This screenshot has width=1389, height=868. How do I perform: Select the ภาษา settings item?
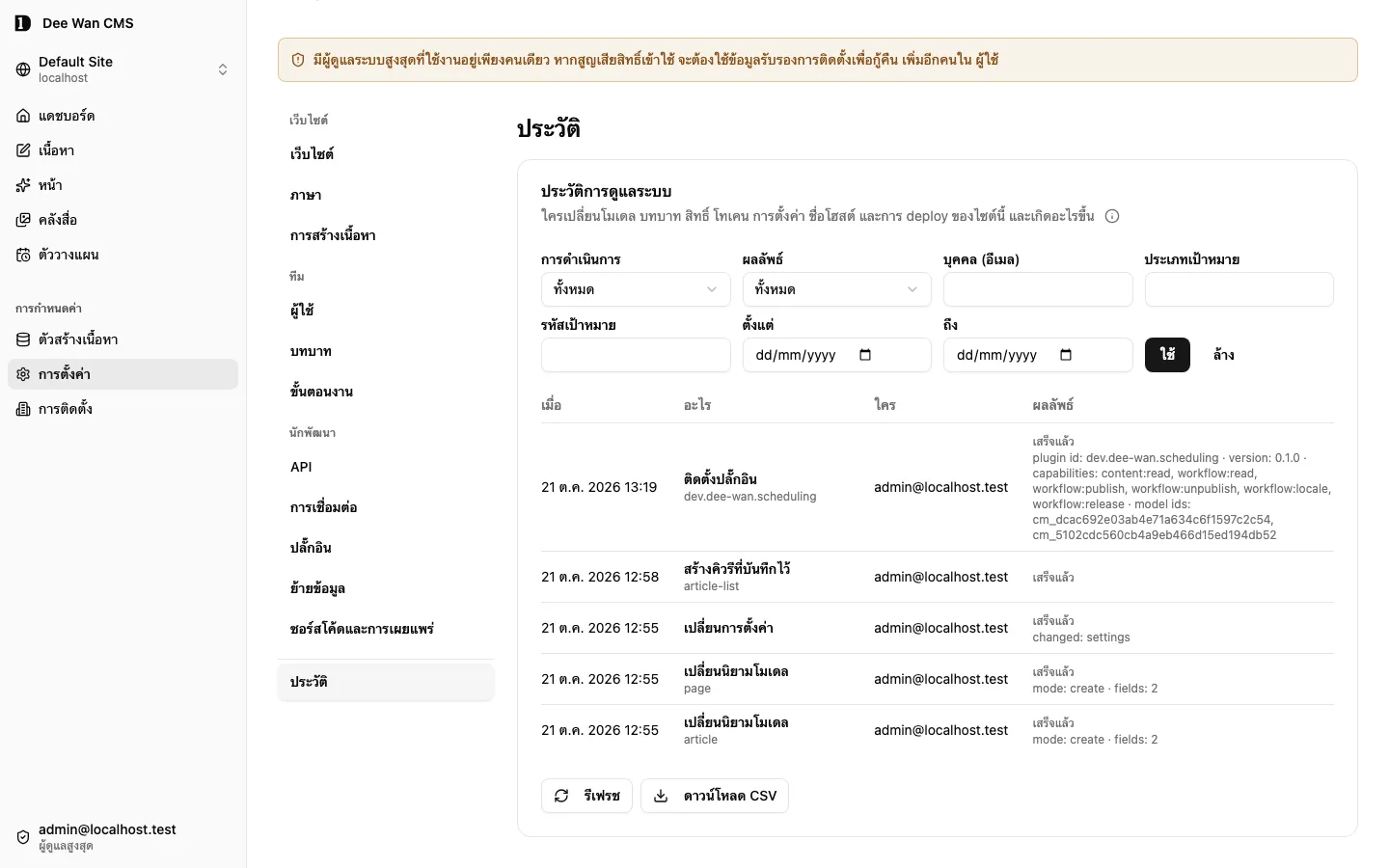tap(386, 195)
